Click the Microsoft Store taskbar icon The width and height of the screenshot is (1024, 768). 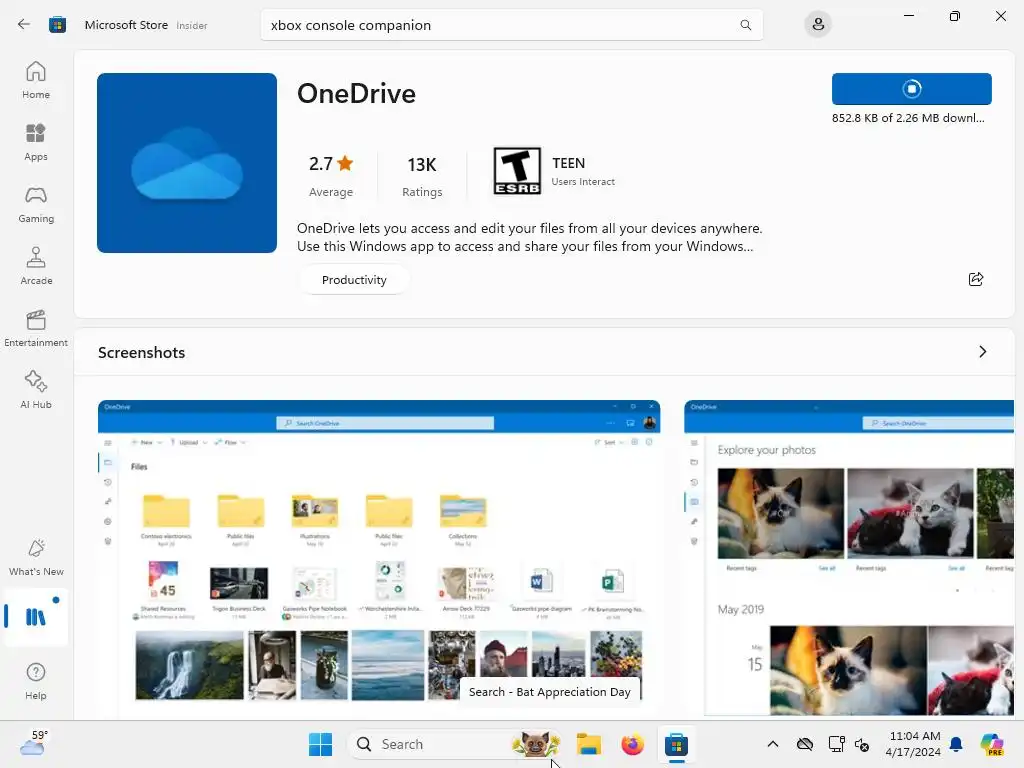point(677,744)
